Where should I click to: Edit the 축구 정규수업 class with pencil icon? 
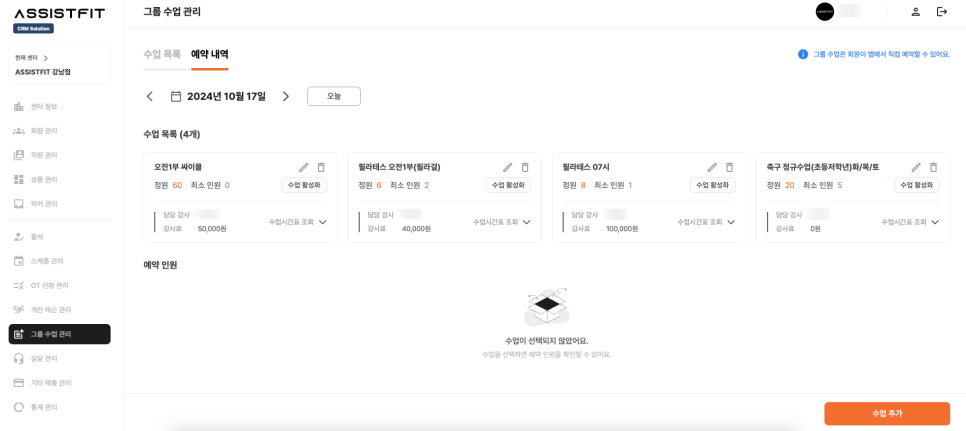coord(916,168)
